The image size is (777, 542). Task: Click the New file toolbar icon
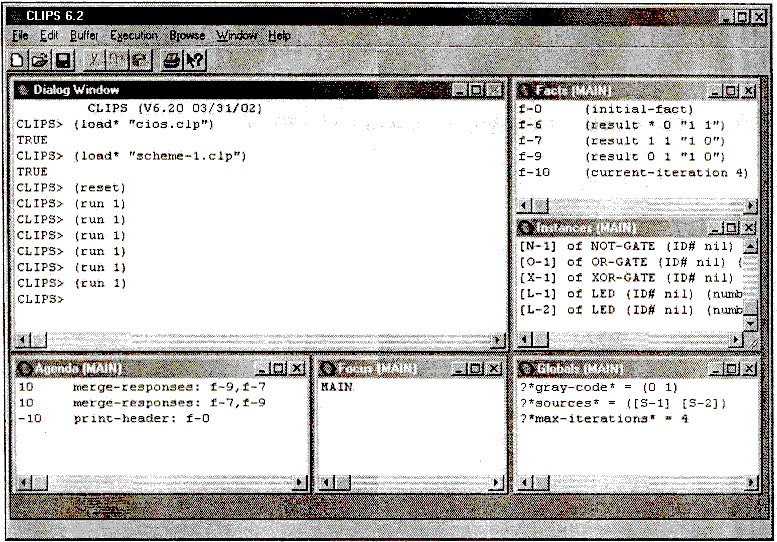point(18,60)
